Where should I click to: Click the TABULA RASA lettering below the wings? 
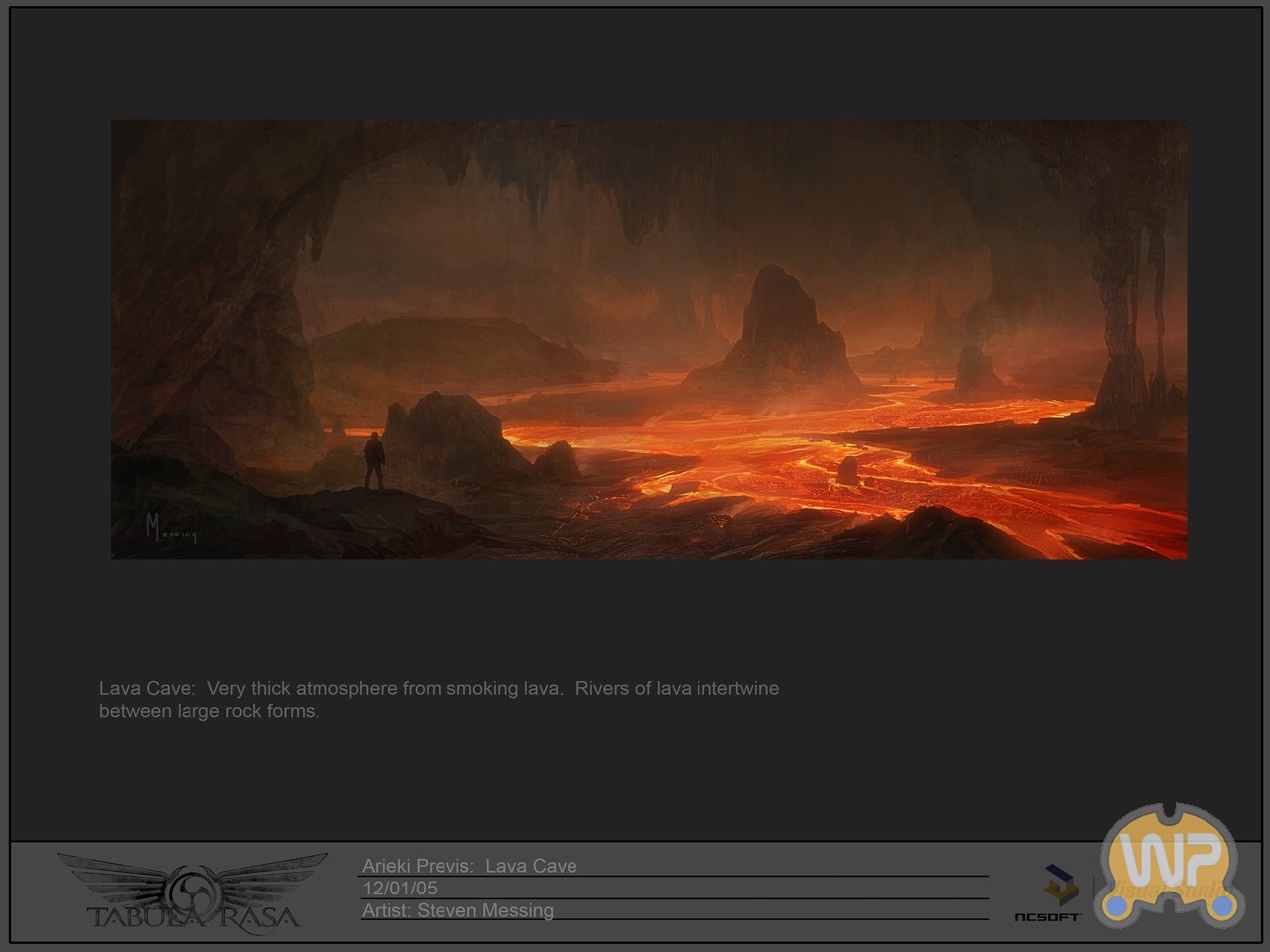191,917
